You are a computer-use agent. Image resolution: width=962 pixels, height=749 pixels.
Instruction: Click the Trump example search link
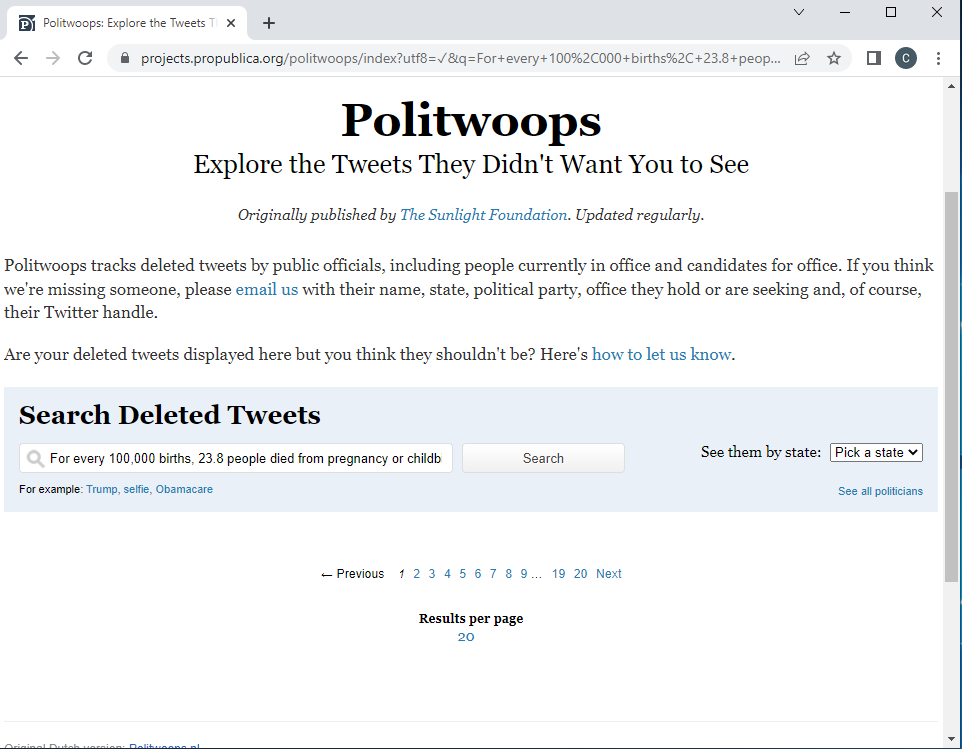click(102, 489)
